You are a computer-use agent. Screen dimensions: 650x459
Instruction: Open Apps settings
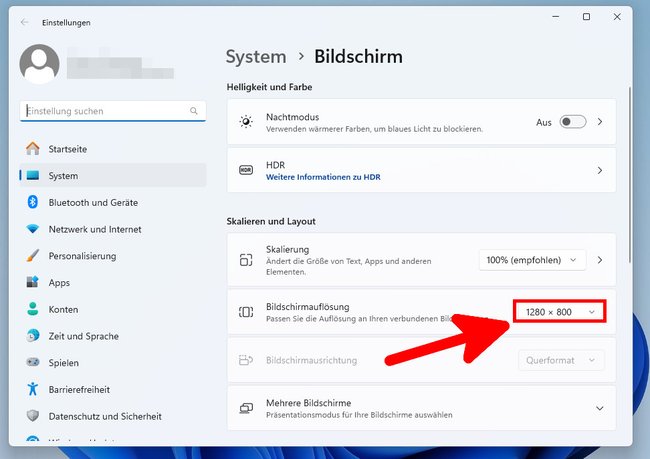click(x=113, y=282)
